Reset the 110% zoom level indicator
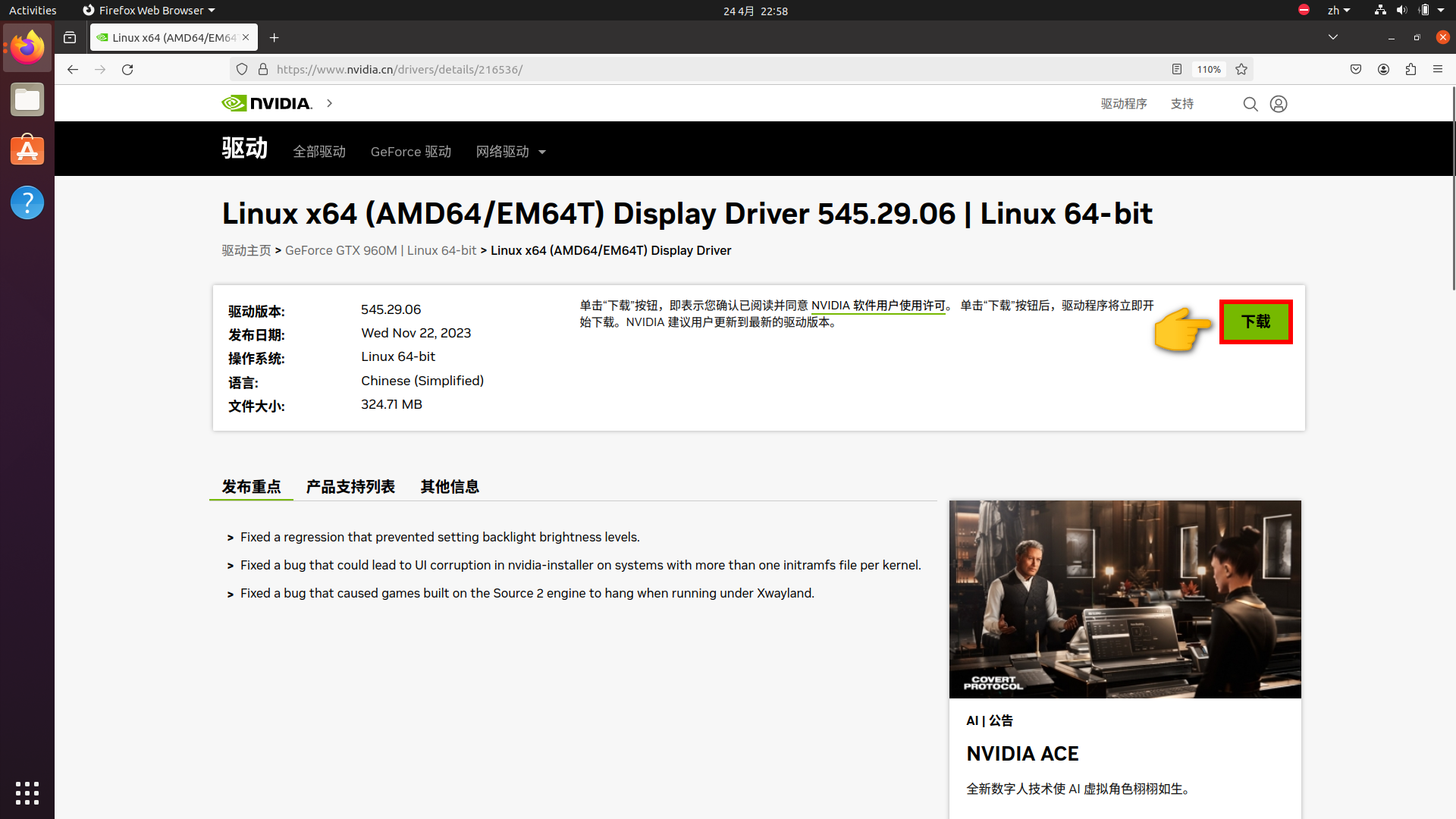Image resolution: width=1456 pixels, height=819 pixels. pos(1209,70)
